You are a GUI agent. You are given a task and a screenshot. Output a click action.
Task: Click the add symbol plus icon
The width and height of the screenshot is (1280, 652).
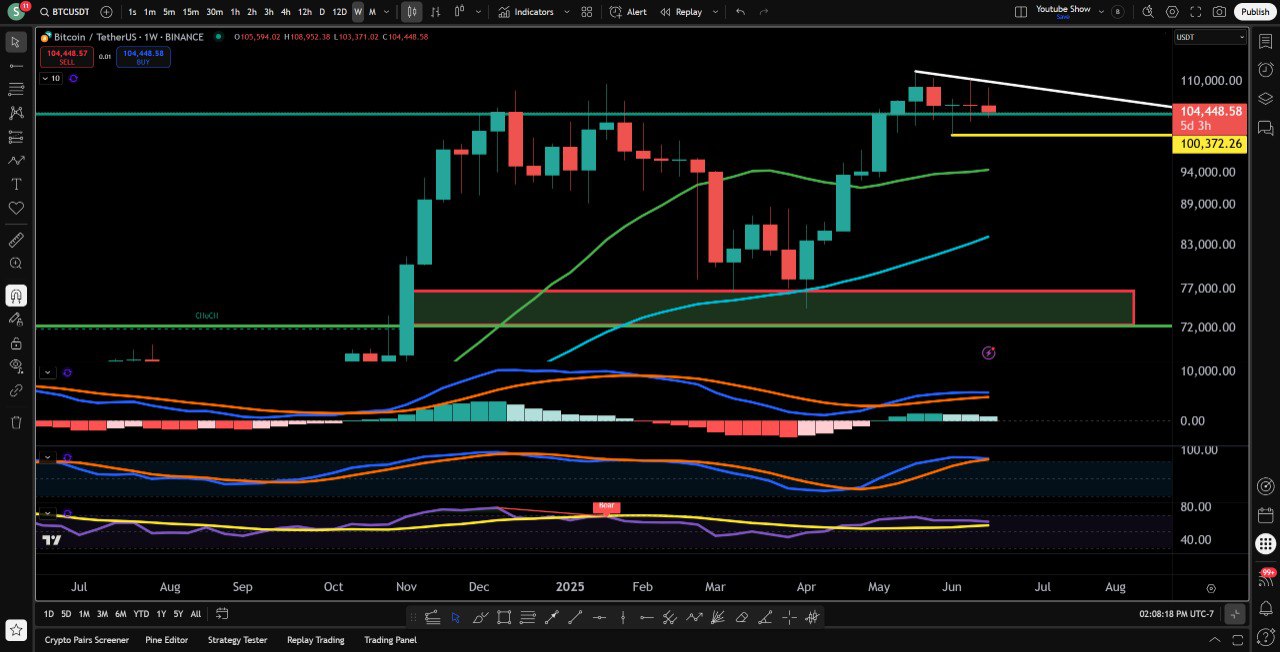(107, 12)
